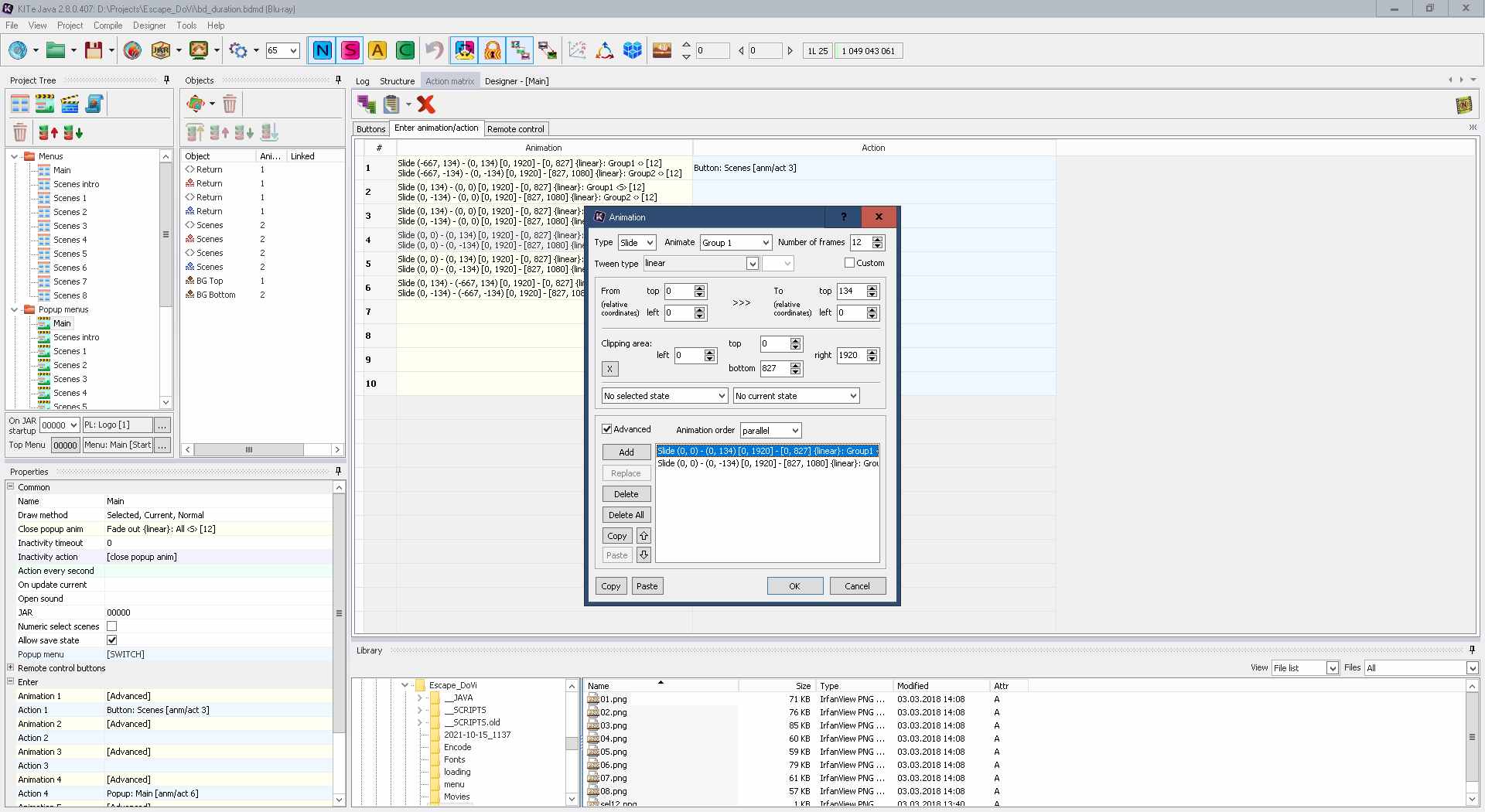Click the trash icon in the Objects panel

point(229,104)
